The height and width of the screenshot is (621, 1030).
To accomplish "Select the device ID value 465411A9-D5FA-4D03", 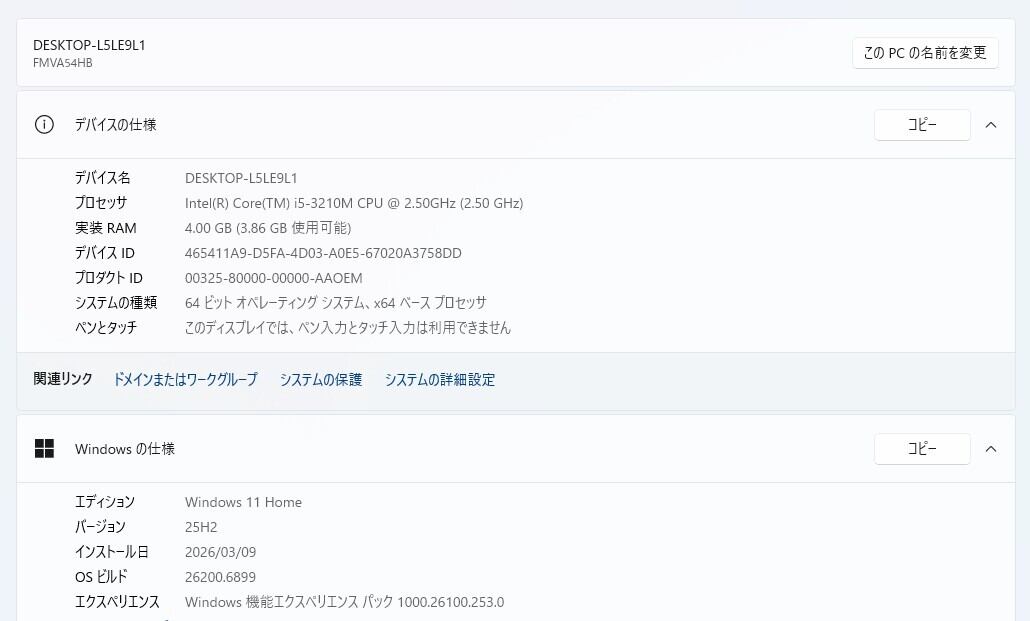I will [323, 253].
